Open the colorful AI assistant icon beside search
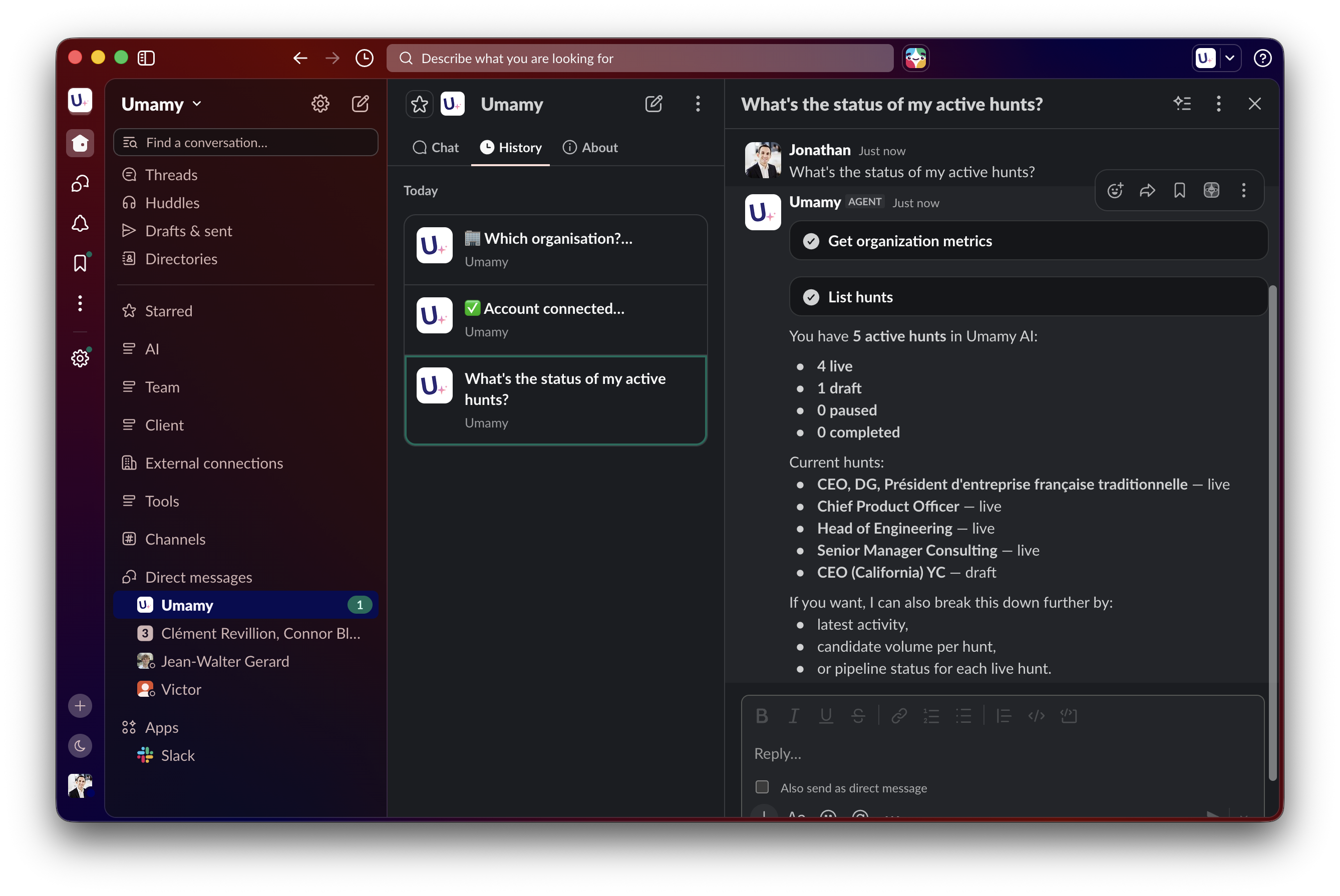Screen dimensions: 1340x896 point(915,58)
